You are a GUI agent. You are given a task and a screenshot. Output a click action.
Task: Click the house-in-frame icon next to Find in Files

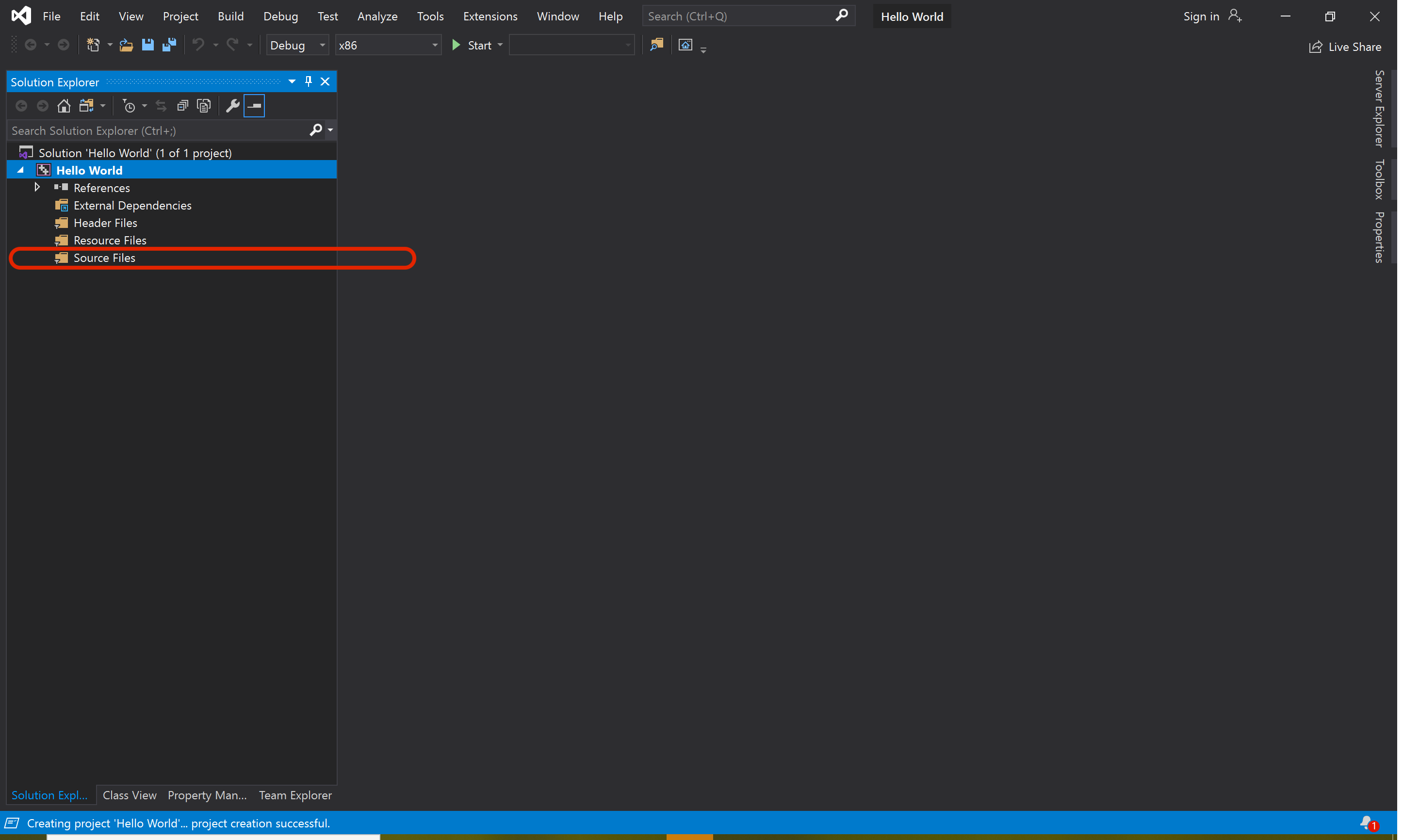(x=685, y=45)
